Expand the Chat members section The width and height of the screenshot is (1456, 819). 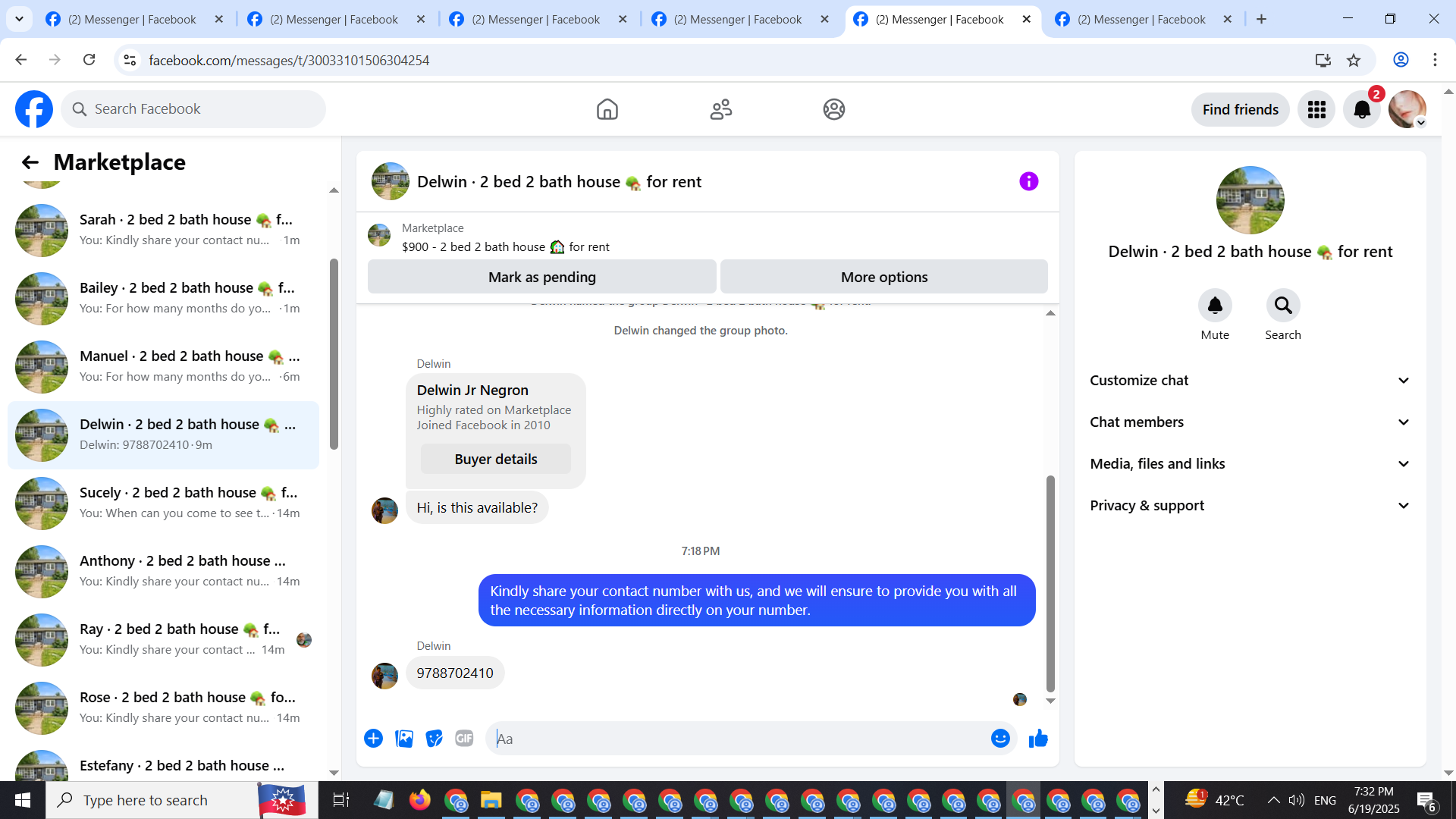[1250, 422]
